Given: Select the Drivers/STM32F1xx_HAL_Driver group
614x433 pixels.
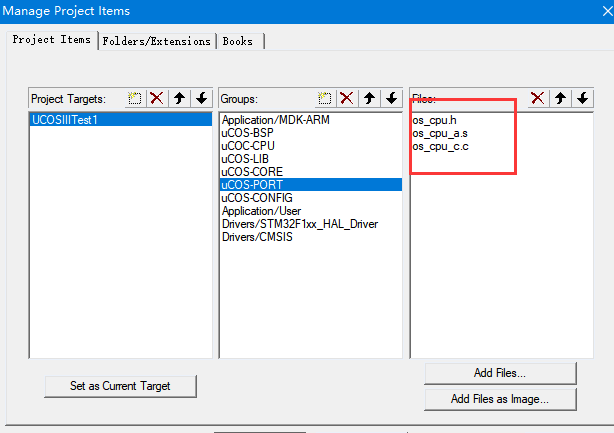Looking at the screenshot, I should [311, 224].
